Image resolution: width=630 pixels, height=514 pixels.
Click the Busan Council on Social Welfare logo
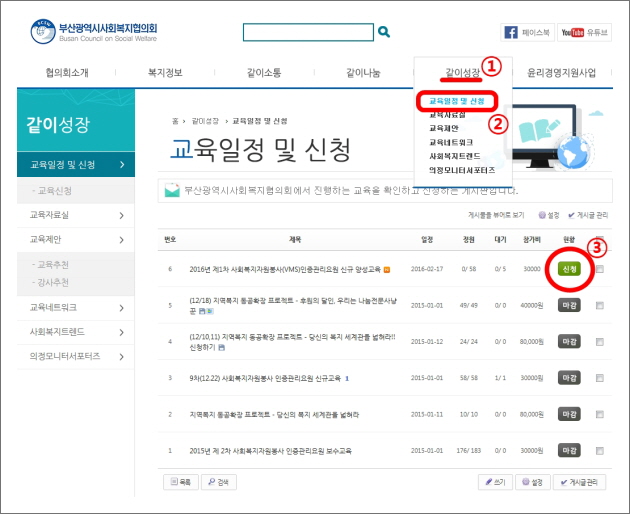coord(94,31)
